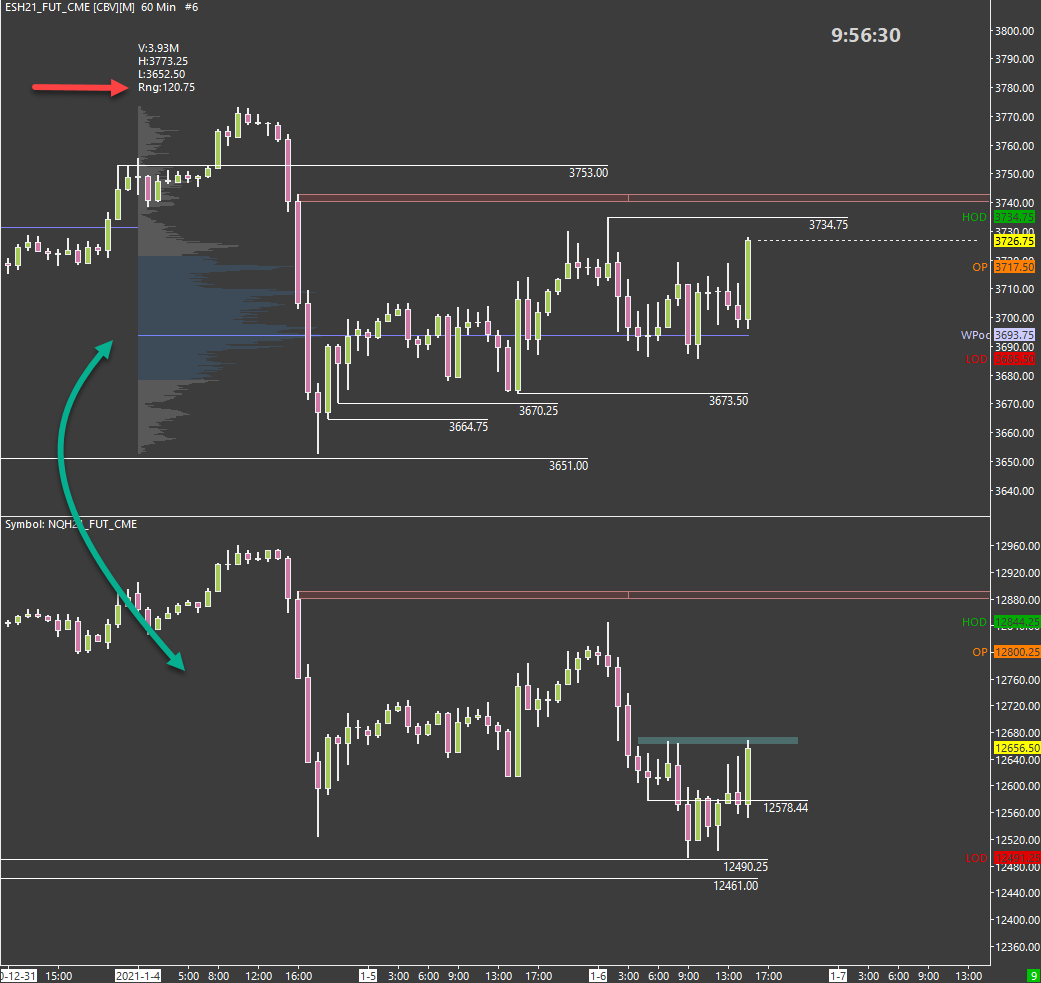Select the 3664.75 level label
This screenshot has width=1041, height=983.
tap(468, 427)
